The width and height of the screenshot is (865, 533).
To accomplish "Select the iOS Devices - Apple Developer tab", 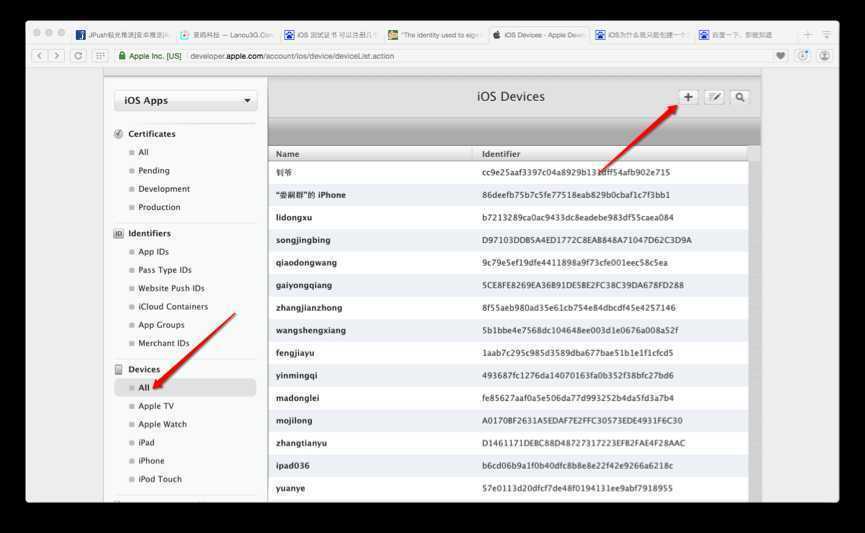I will (538, 35).
